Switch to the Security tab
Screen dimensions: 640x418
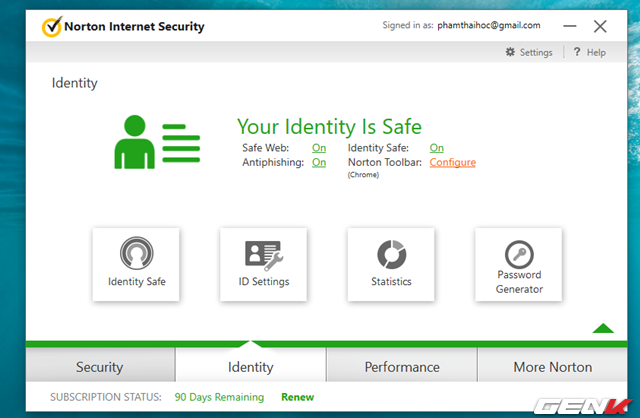pyautogui.click(x=100, y=365)
